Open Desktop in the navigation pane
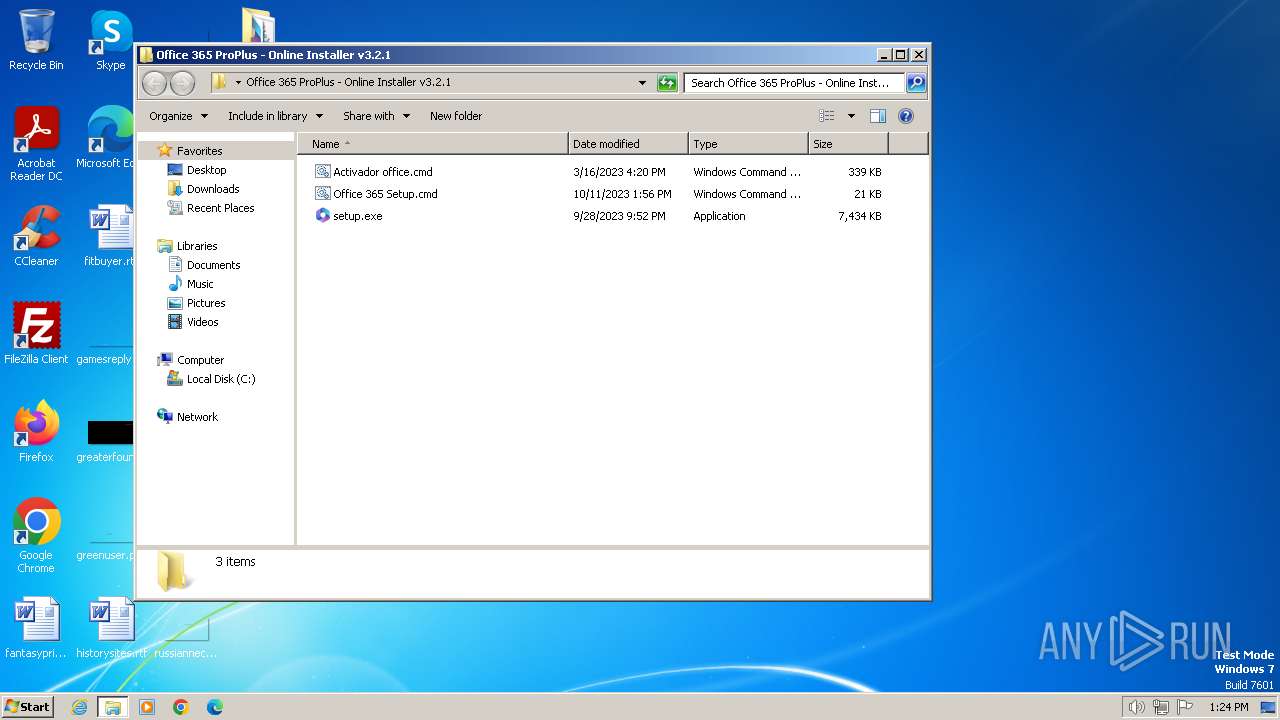The width and height of the screenshot is (1280, 720). pos(207,170)
